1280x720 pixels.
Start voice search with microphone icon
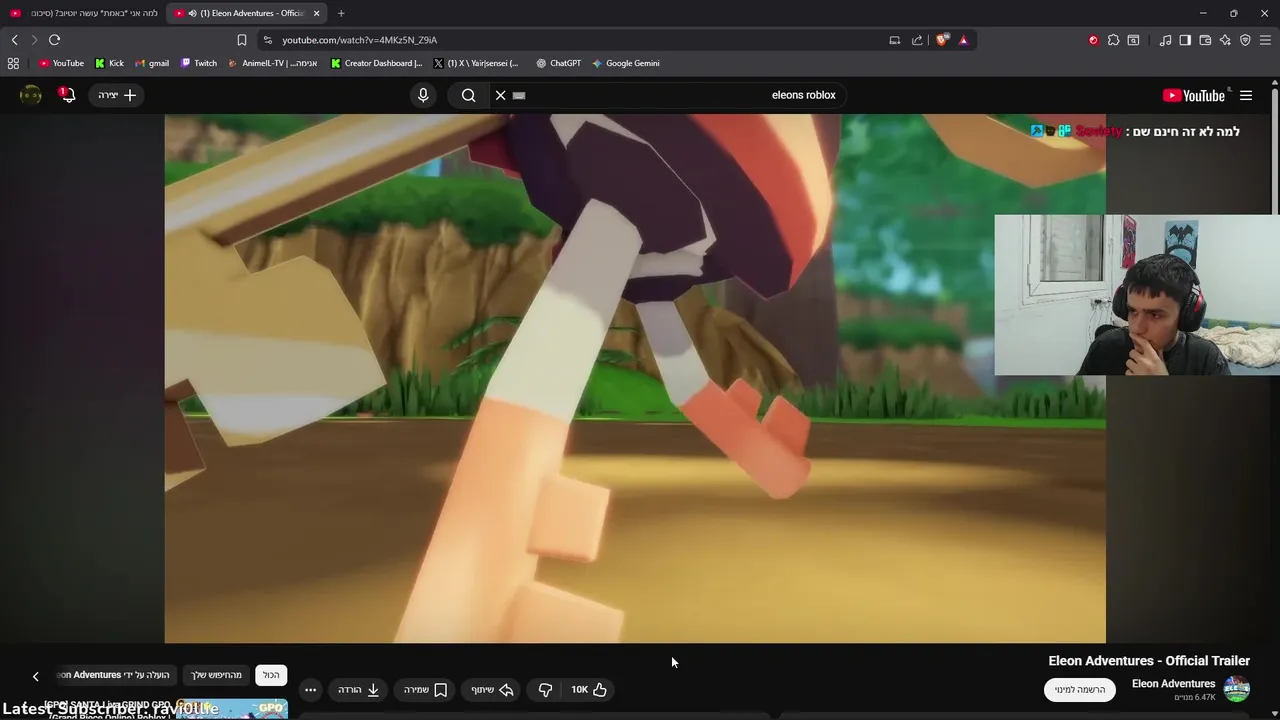coord(423,95)
